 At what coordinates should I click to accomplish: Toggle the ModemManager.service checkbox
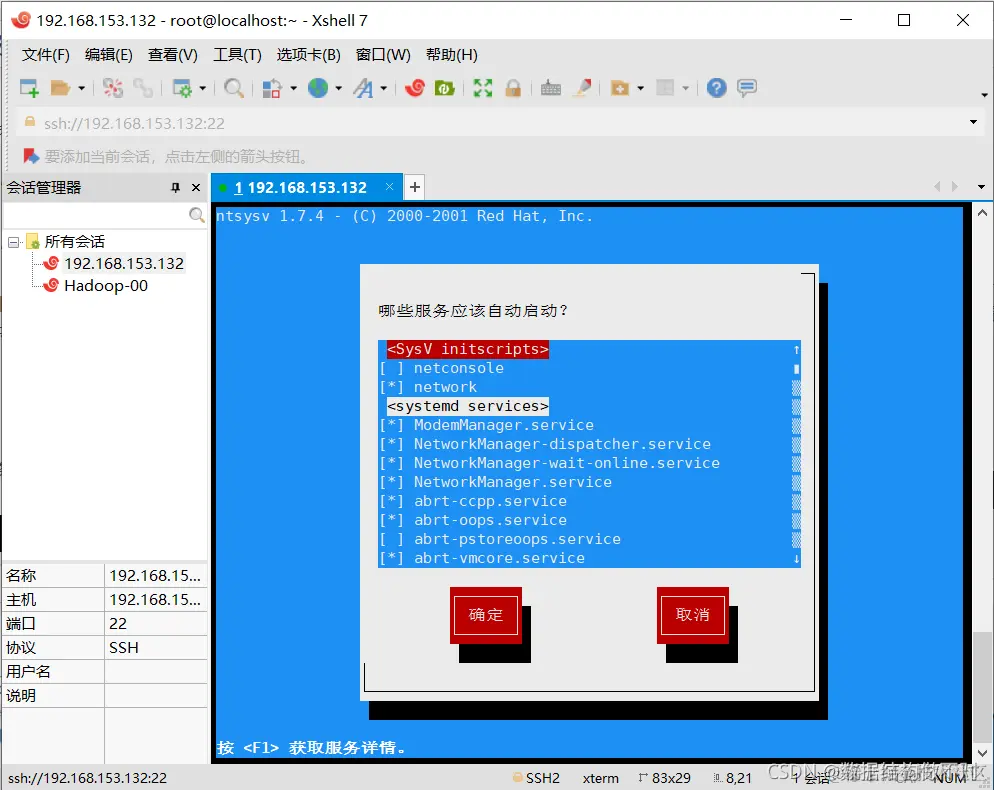[391, 425]
